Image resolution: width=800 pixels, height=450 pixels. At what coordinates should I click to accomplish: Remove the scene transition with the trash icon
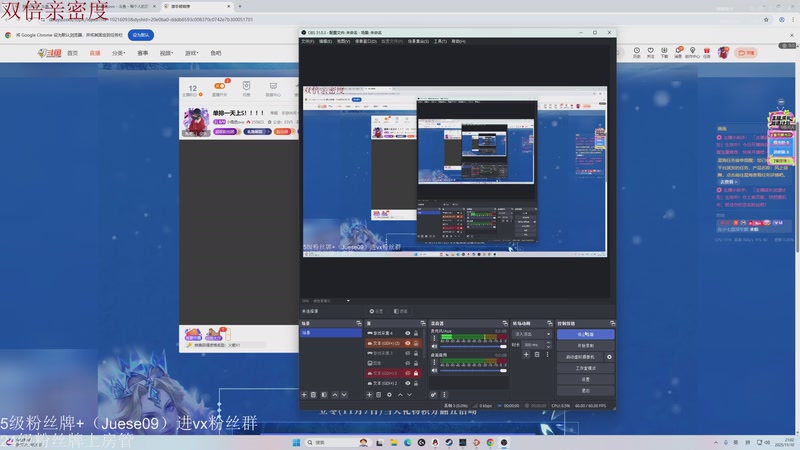tap(537, 355)
